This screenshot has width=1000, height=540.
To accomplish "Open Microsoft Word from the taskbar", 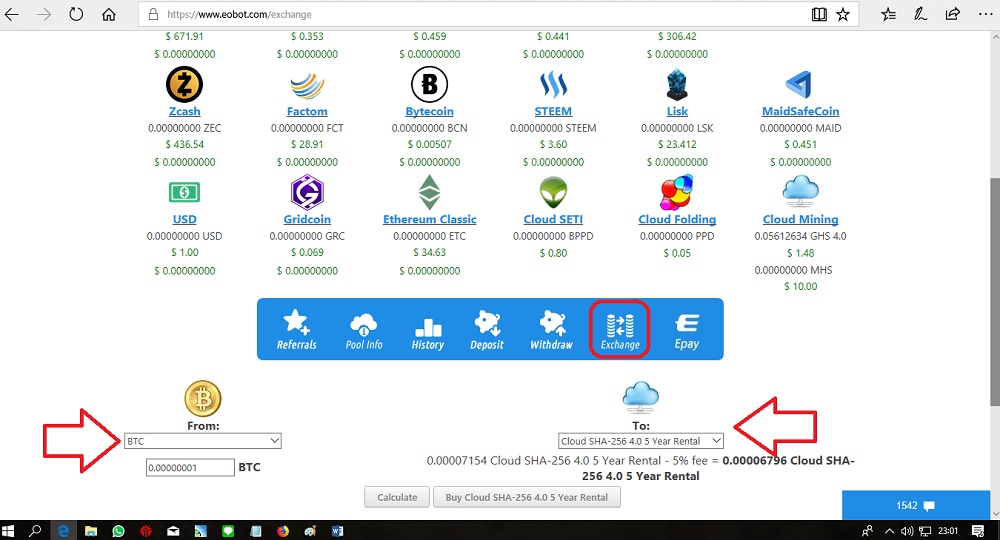I will click(x=337, y=530).
